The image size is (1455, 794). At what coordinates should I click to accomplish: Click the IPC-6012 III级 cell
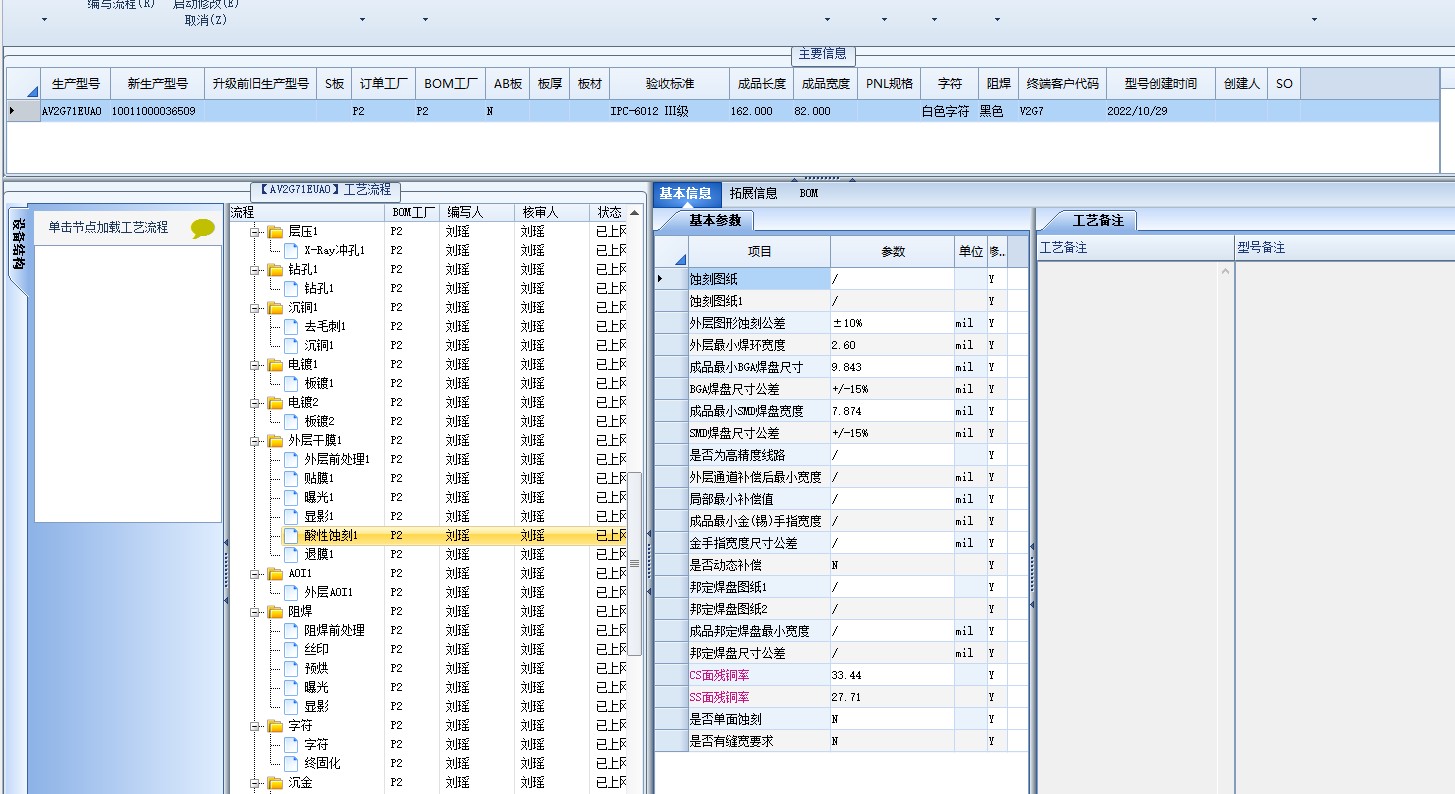(669, 111)
